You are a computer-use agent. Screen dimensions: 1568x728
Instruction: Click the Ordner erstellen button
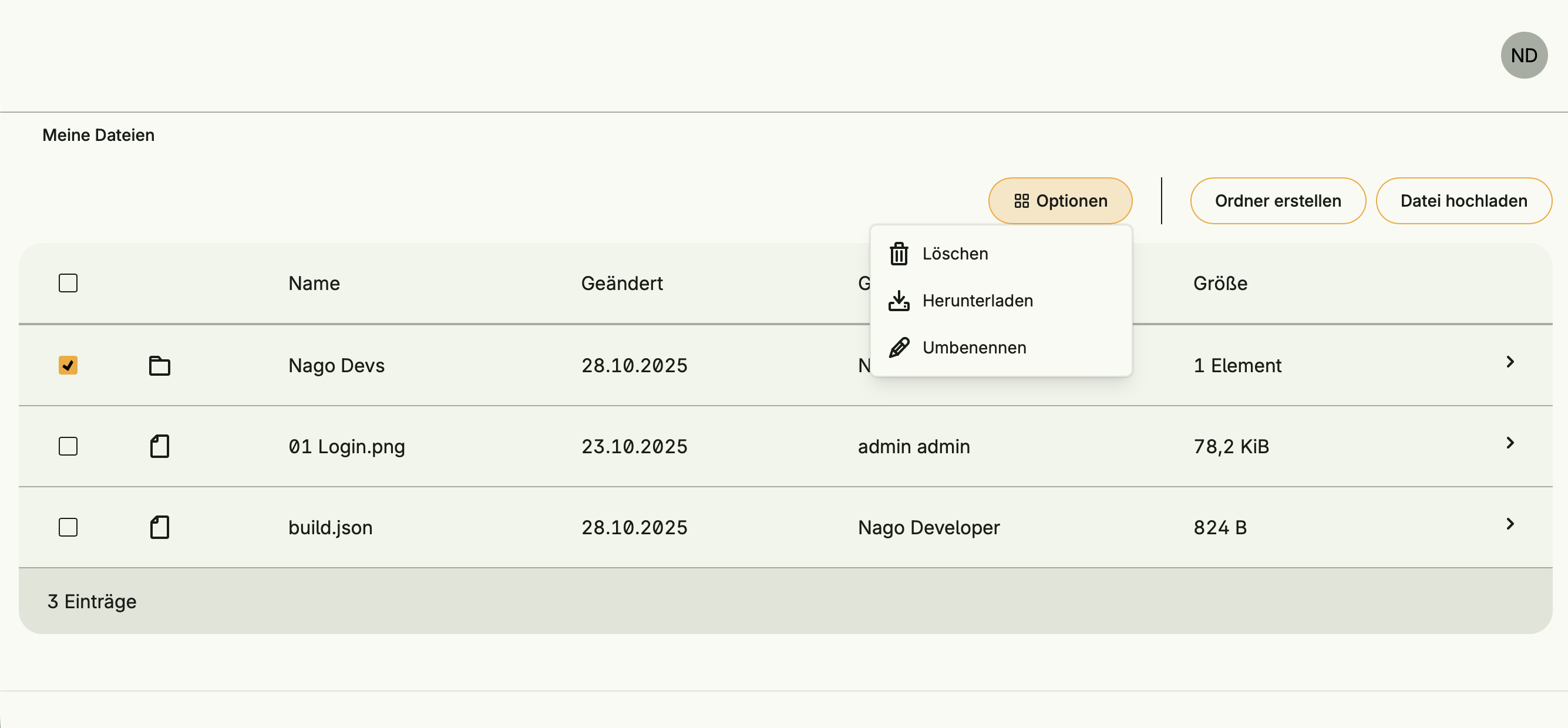point(1278,201)
